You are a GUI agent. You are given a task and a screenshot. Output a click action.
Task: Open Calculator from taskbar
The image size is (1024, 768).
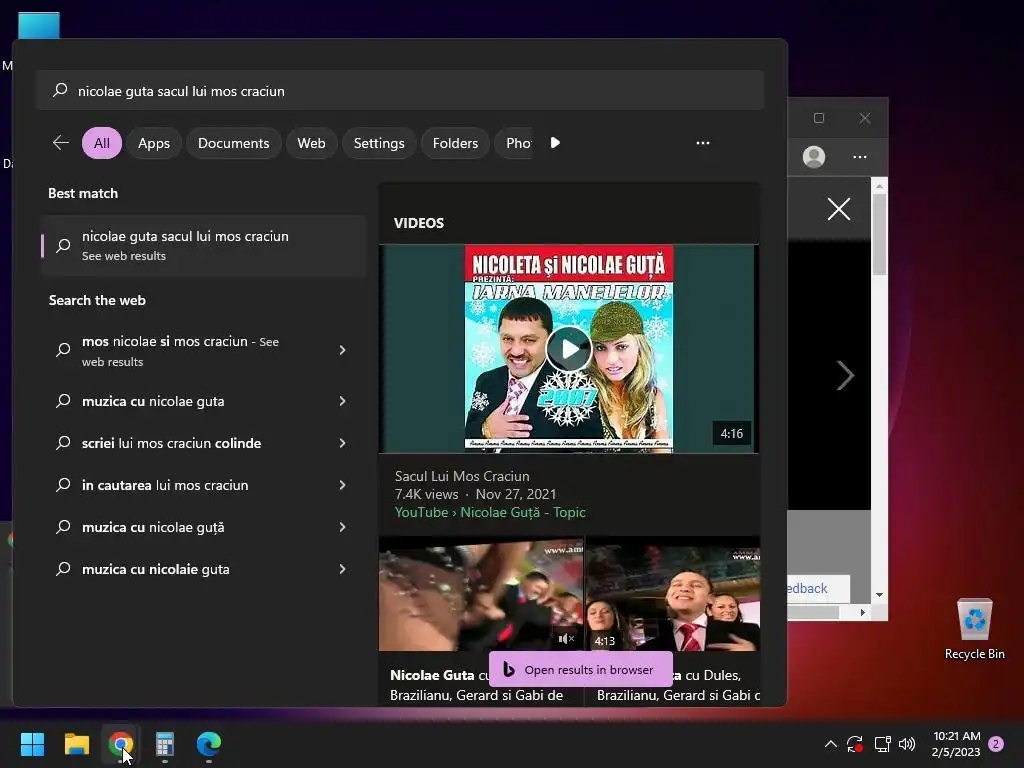click(x=165, y=744)
